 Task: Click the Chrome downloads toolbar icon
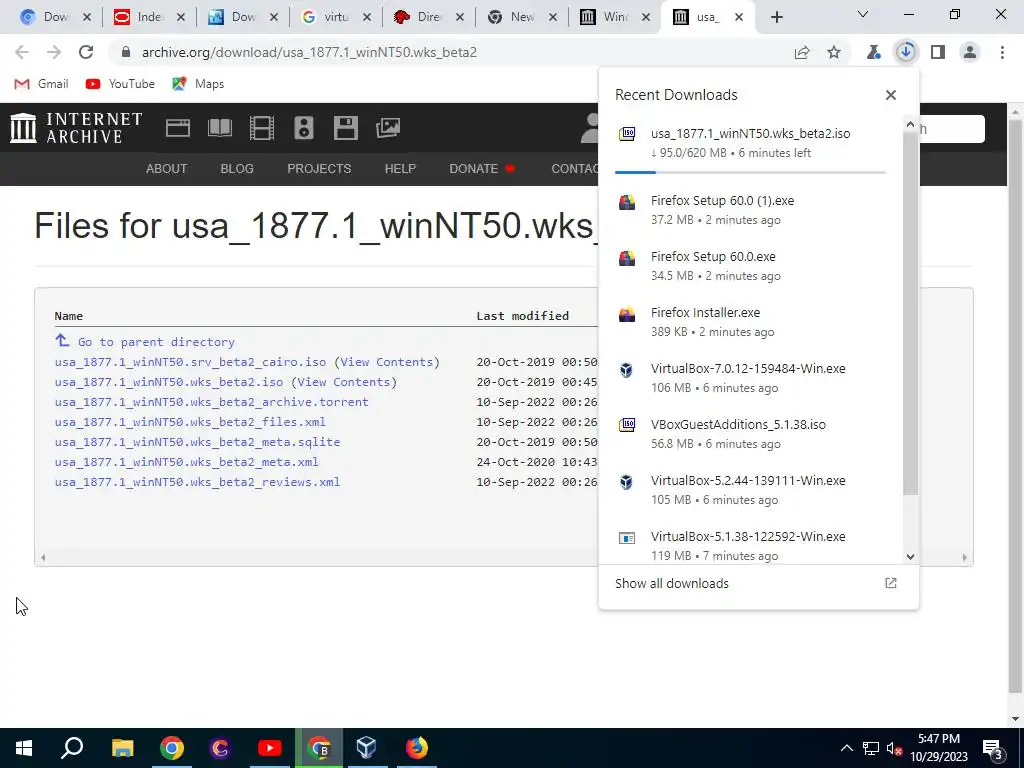coord(906,52)
